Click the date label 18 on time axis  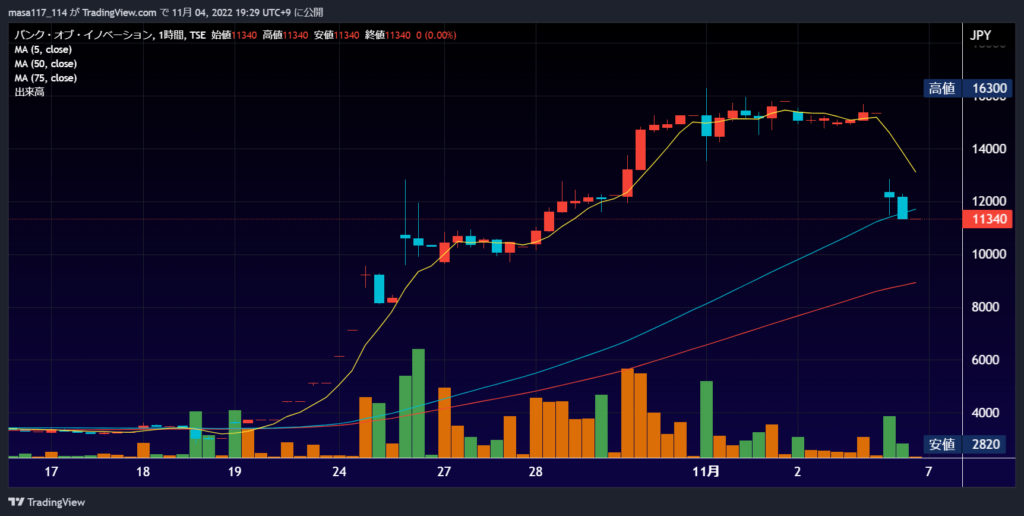[x=143, y=472]
